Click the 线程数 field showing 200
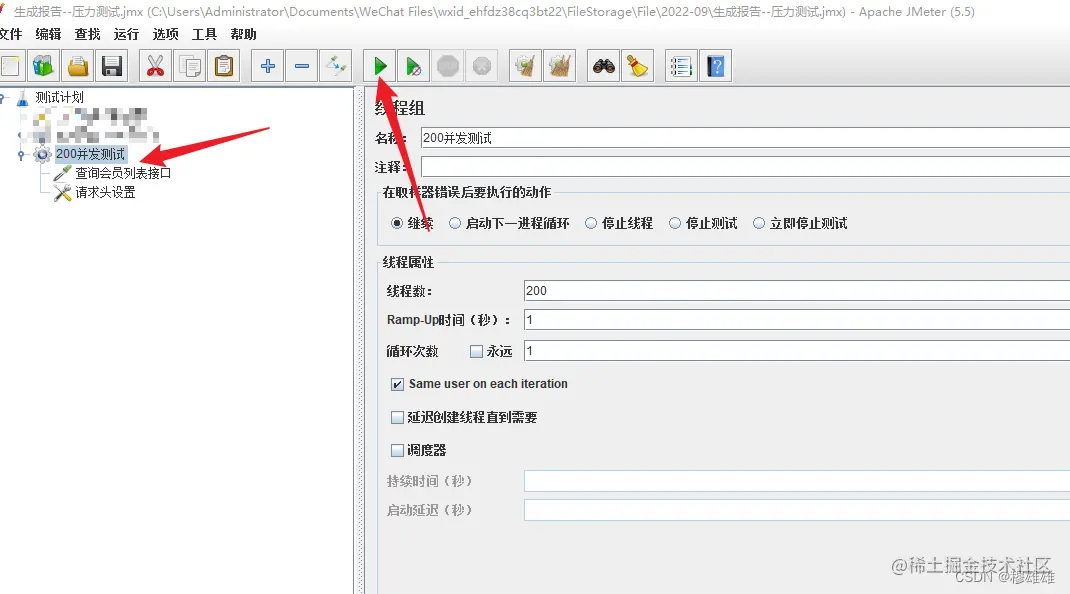The width and height of the screenshot is (1070, 594). coord(797,291)
